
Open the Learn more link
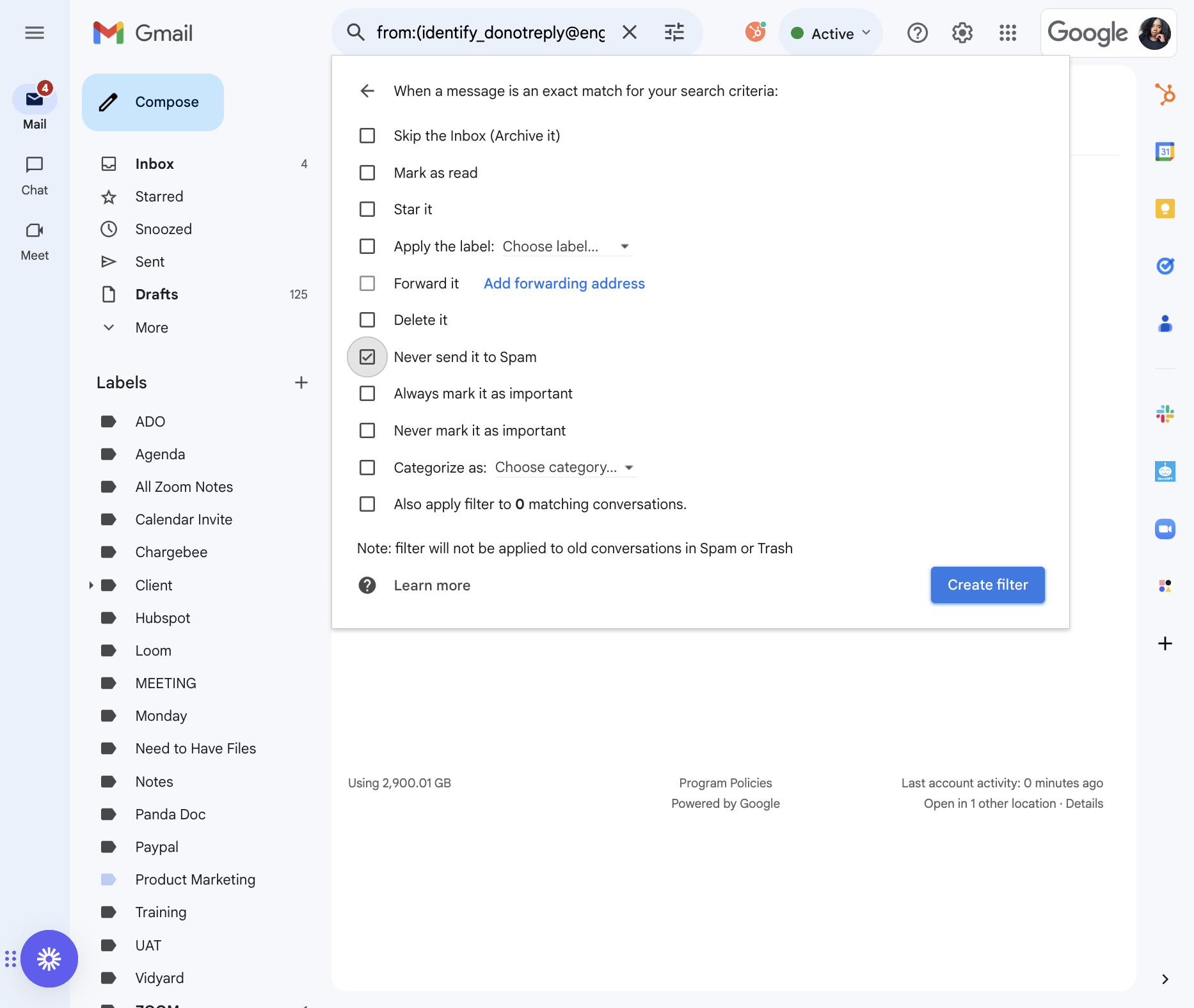pyautogui.click(x=432, y=585)
